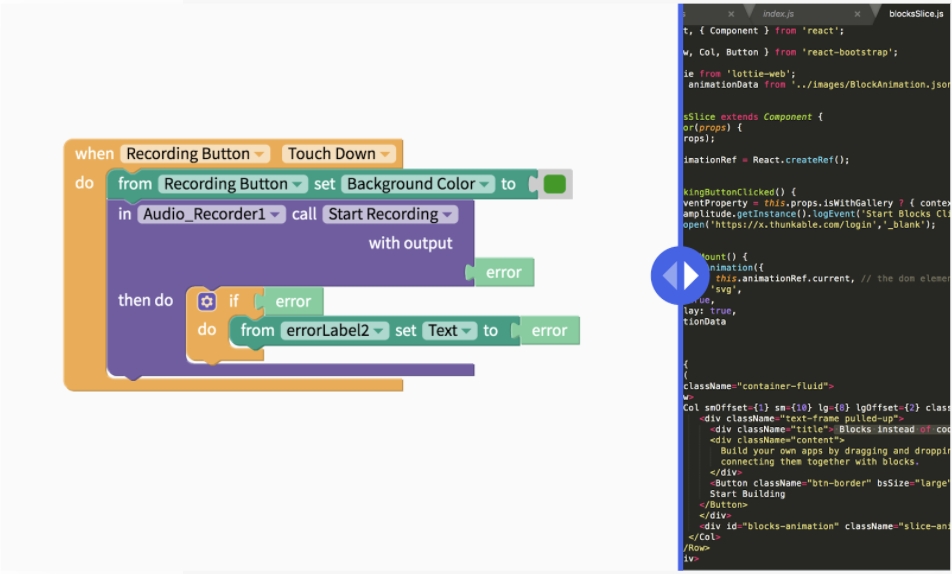Select the blocksSlice.js tab
Viewport: 952px width, 574px height.
pos(918,14)
